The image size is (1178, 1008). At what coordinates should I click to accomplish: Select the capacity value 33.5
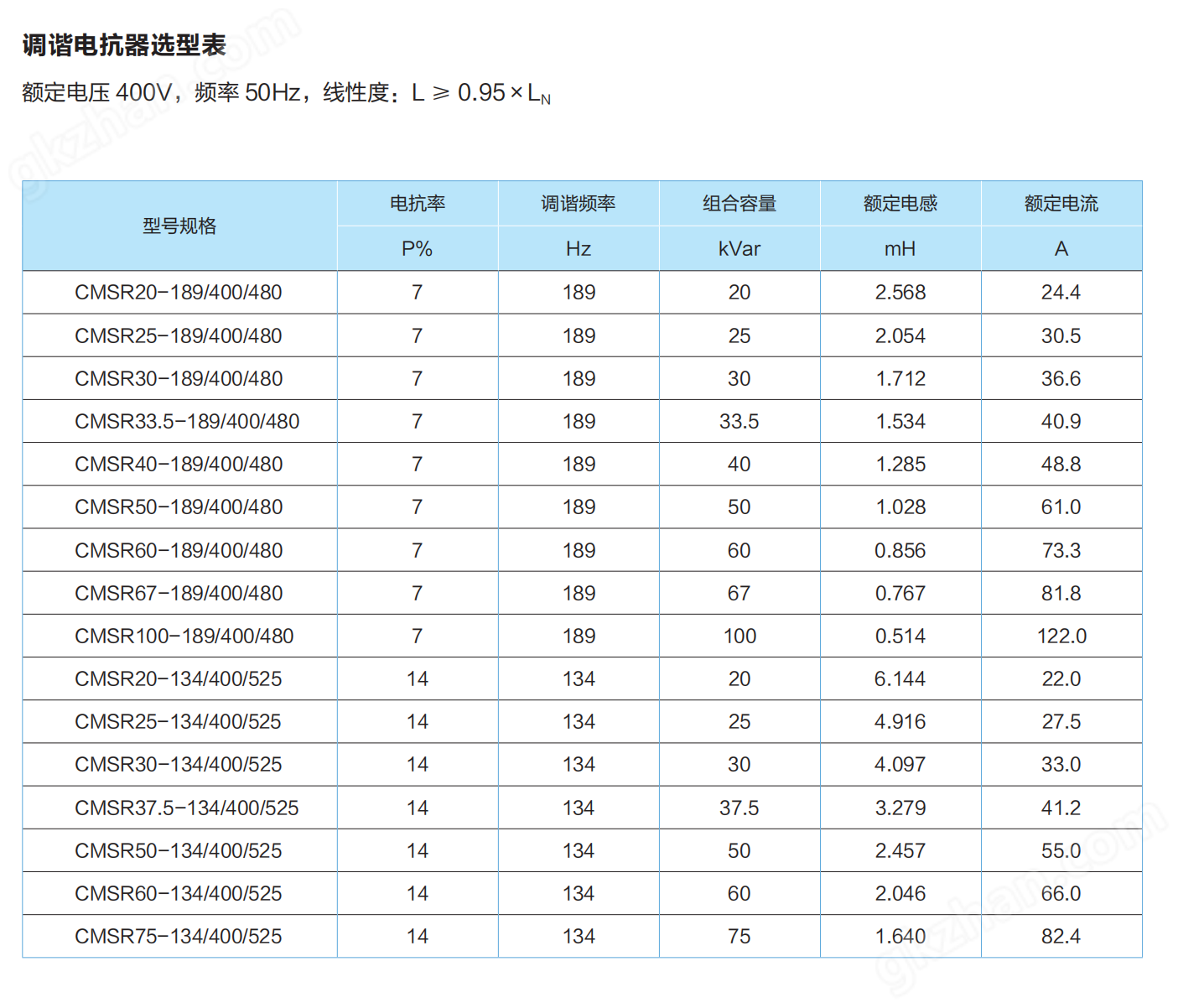tap(739, 422)
